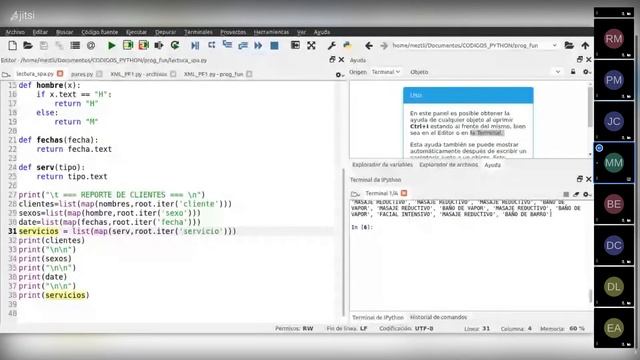Go forward with the right arrow
The image size is (640, 360).
(384, 45)
